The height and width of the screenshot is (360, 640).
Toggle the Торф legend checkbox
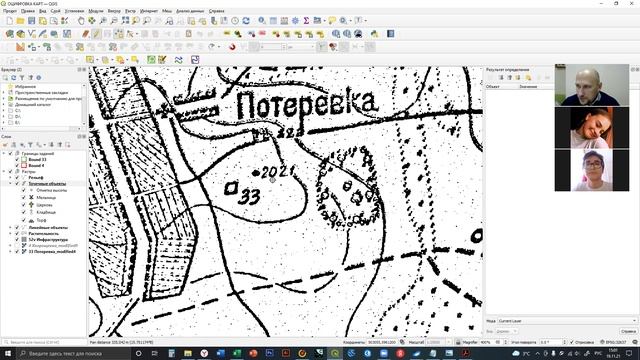tap(24, 220)
